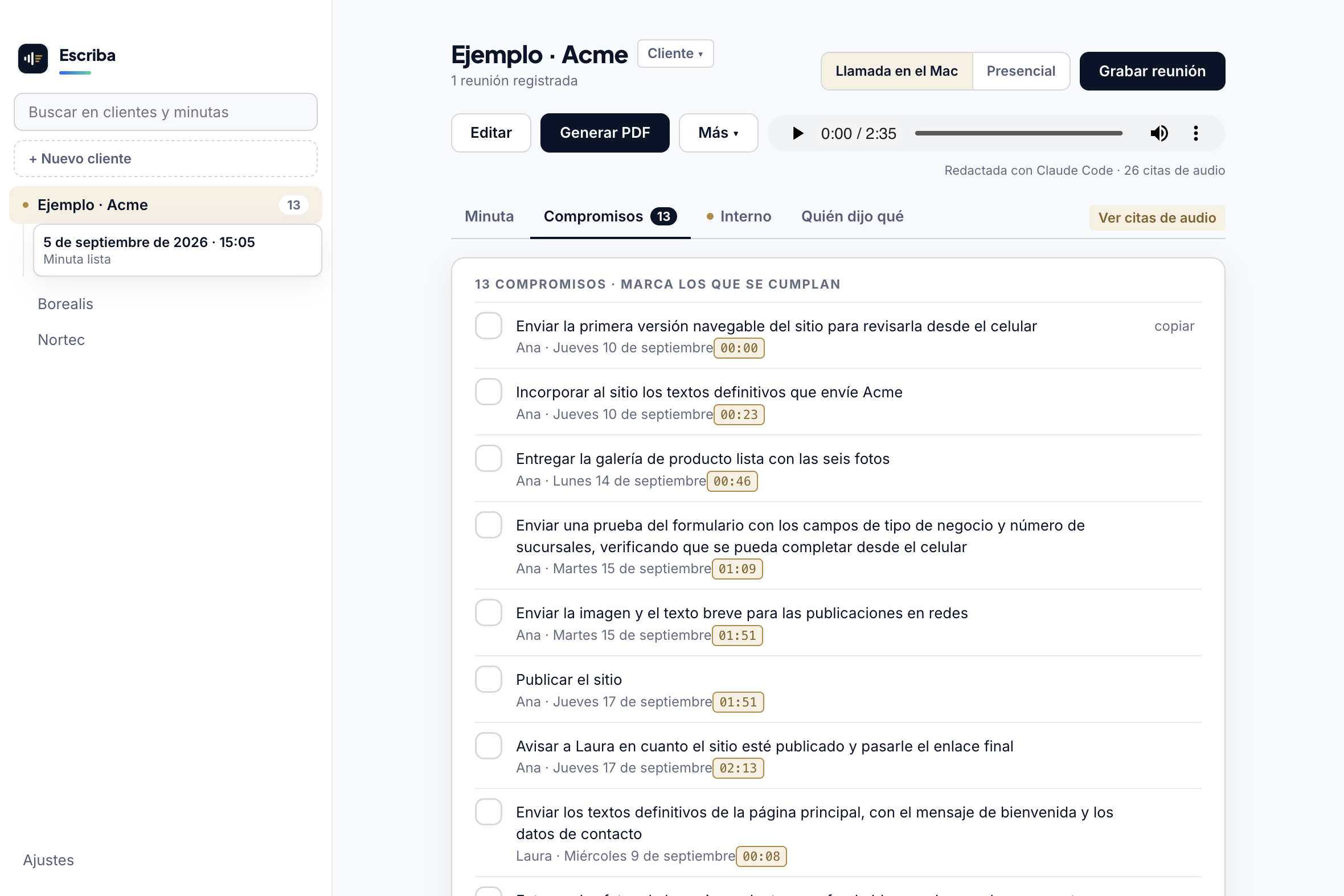The width and height of the screenshot is (1344, 896).
Task: Jump to audio timestamp 00:08
Action: pos(761,856)
